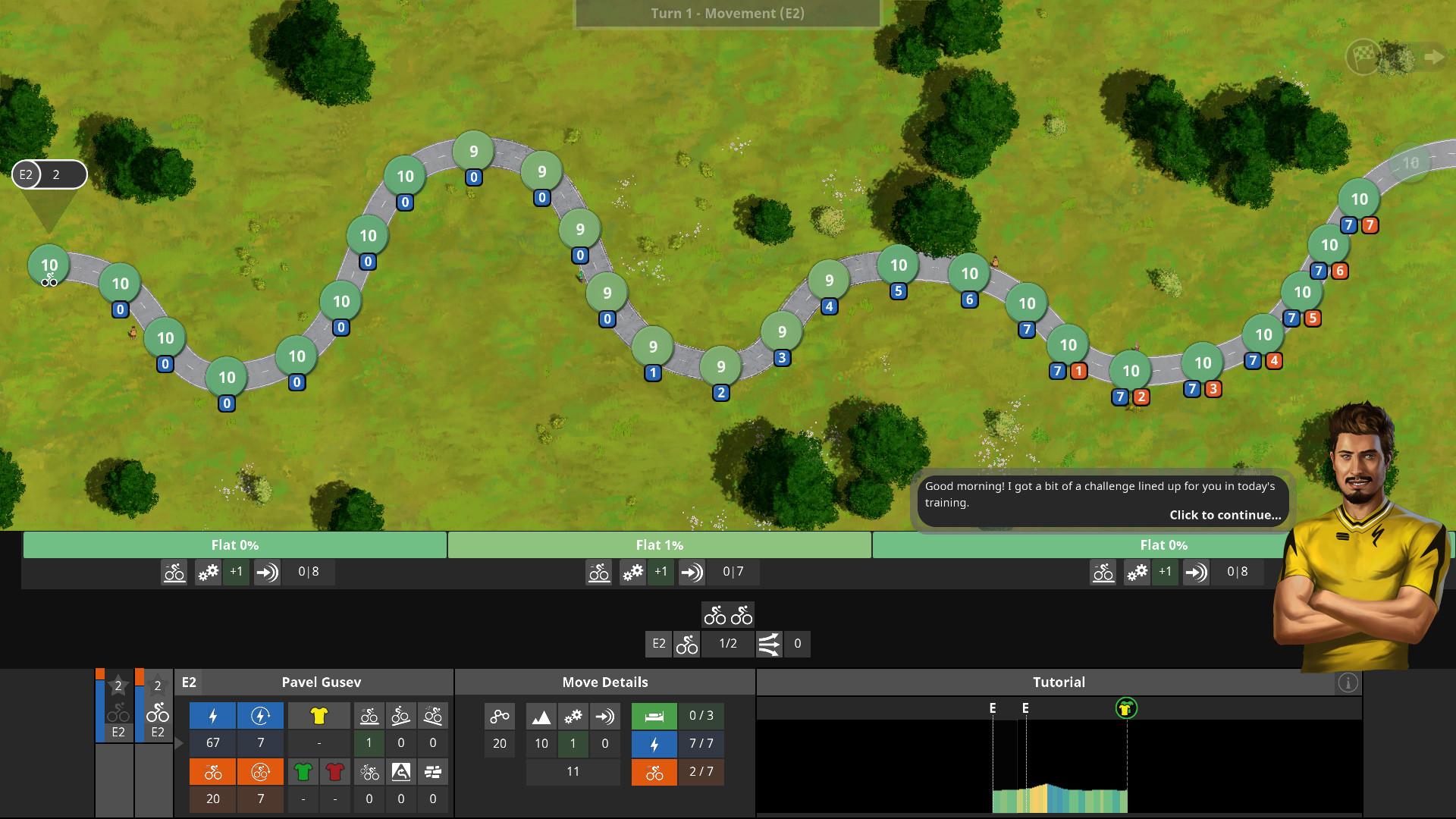Select the first Flat 0% segment bar
Image resolution: width=1456 pixels, height=819 pixels.
[x=234, y=544]
